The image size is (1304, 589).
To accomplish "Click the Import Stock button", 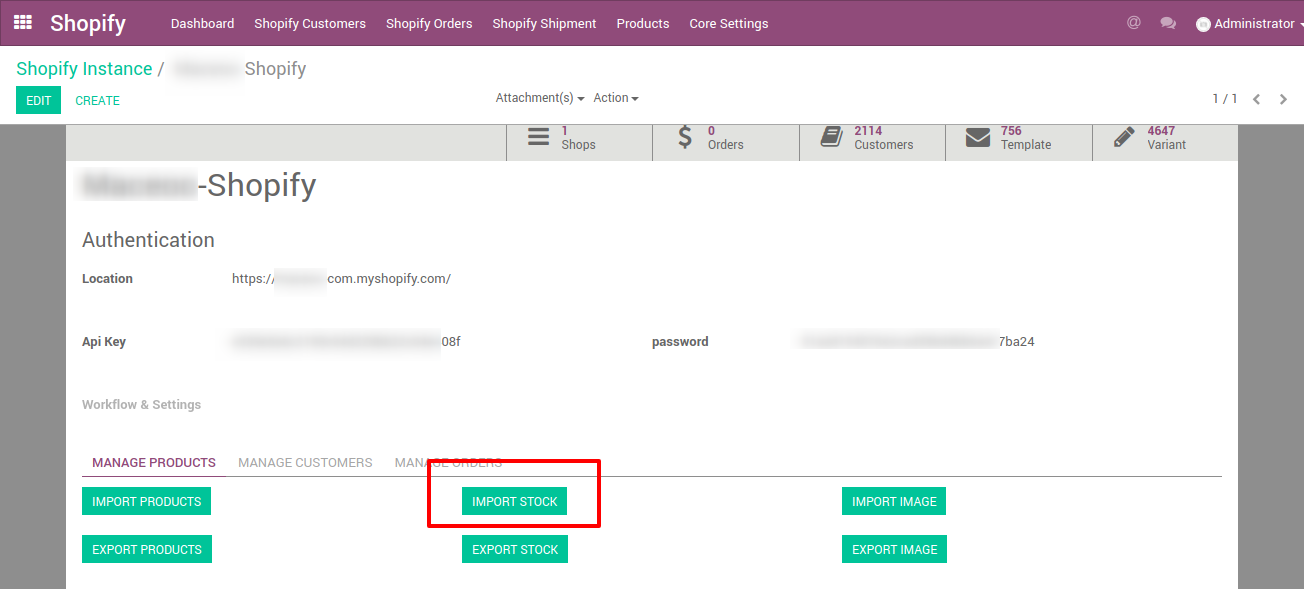I will [x=514, y=502].
